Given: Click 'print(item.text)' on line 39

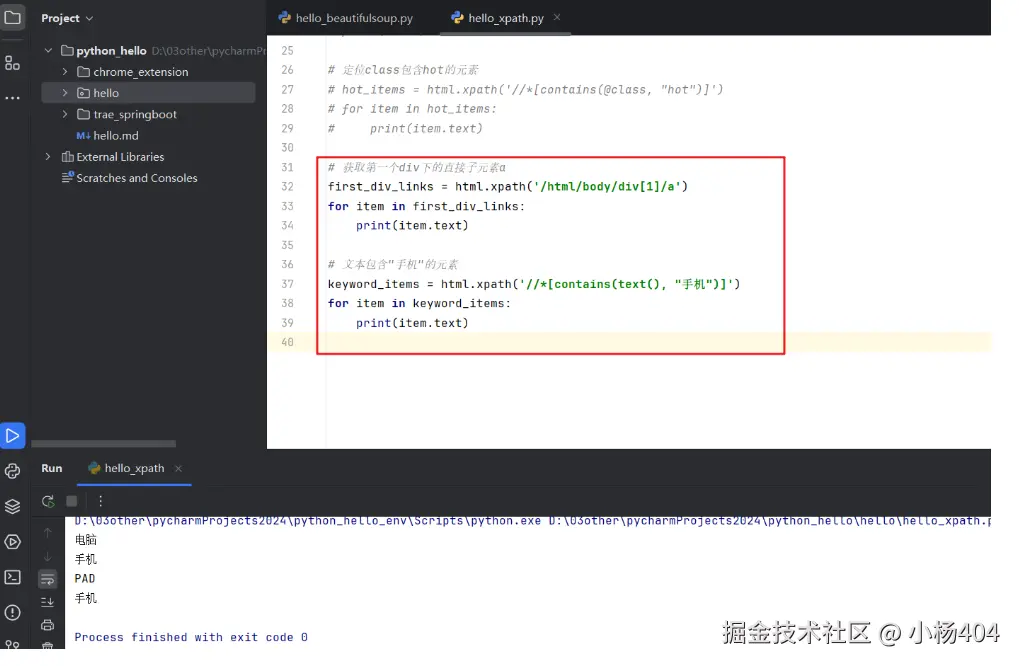Looking at the screenshot, I should 412,323.
